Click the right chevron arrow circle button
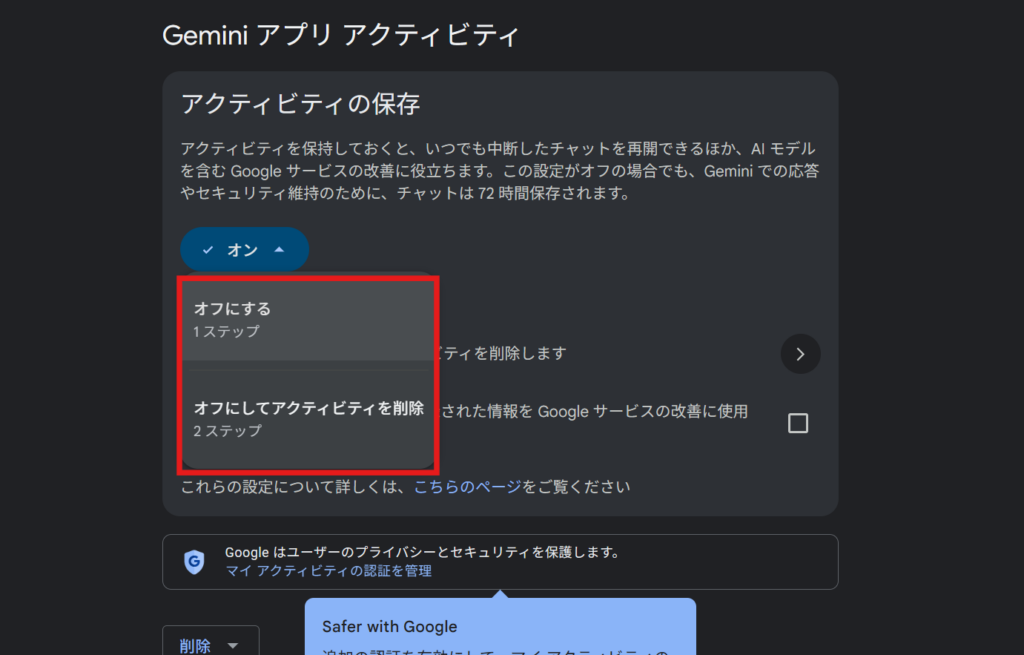1024x655 pixels. 800,354
